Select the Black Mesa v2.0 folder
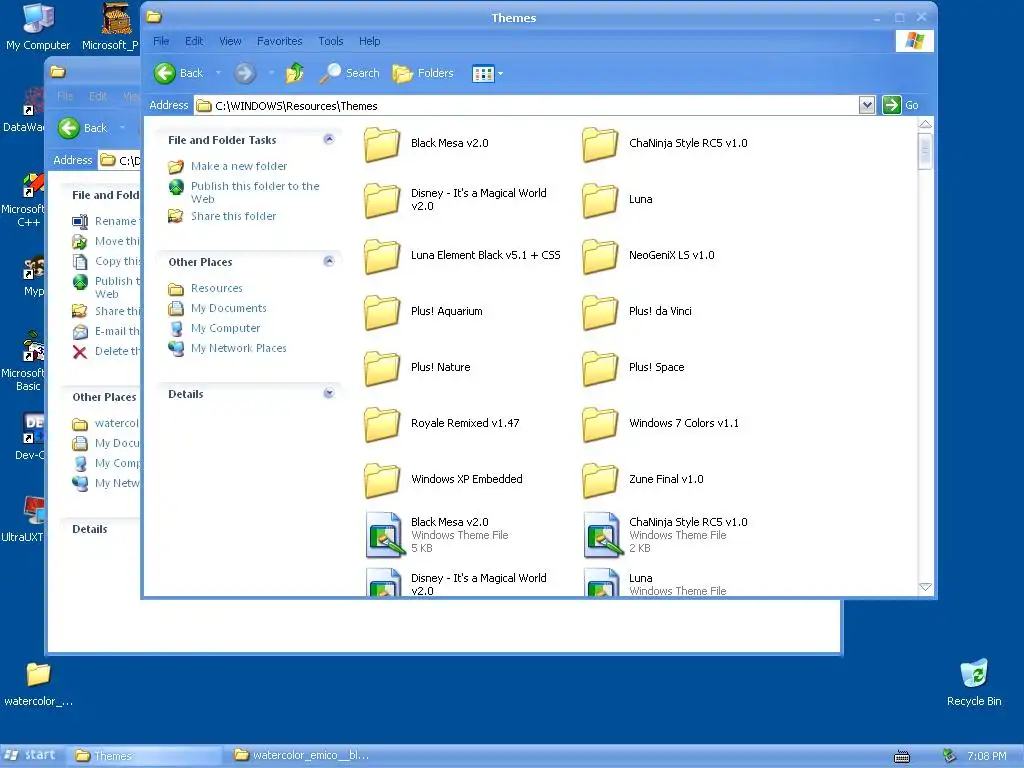The height and width of the screenshot is (768, 1024). coord(426,144)
